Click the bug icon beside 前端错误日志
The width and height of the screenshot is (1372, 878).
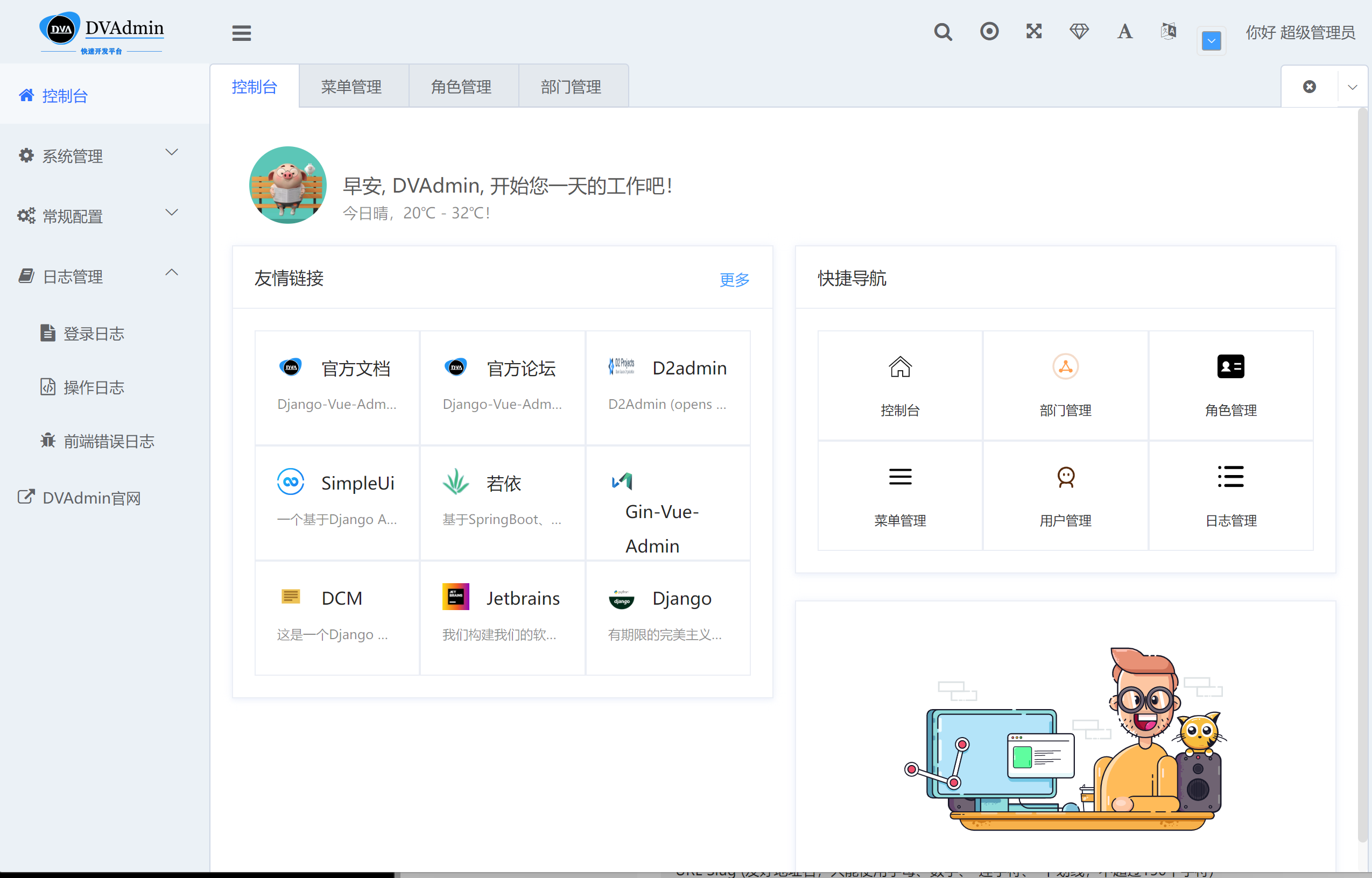[x=48, y=440]
